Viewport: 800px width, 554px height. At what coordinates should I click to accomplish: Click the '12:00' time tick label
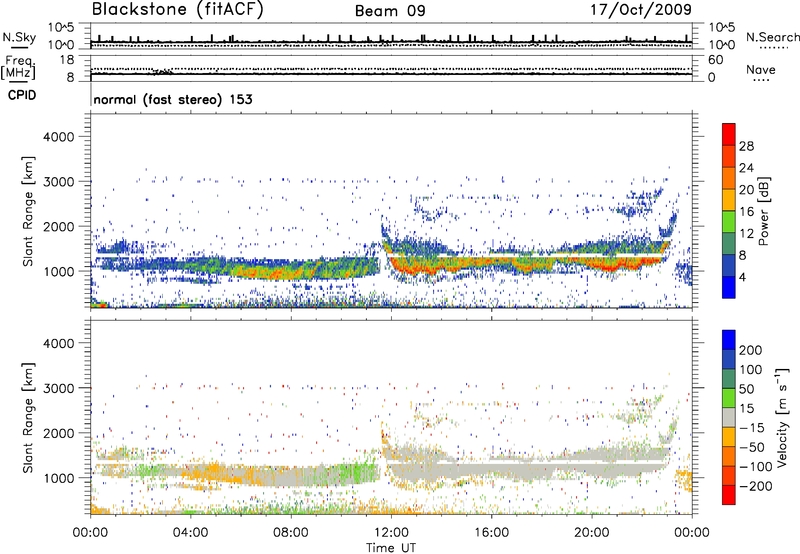tap(391, 533)
